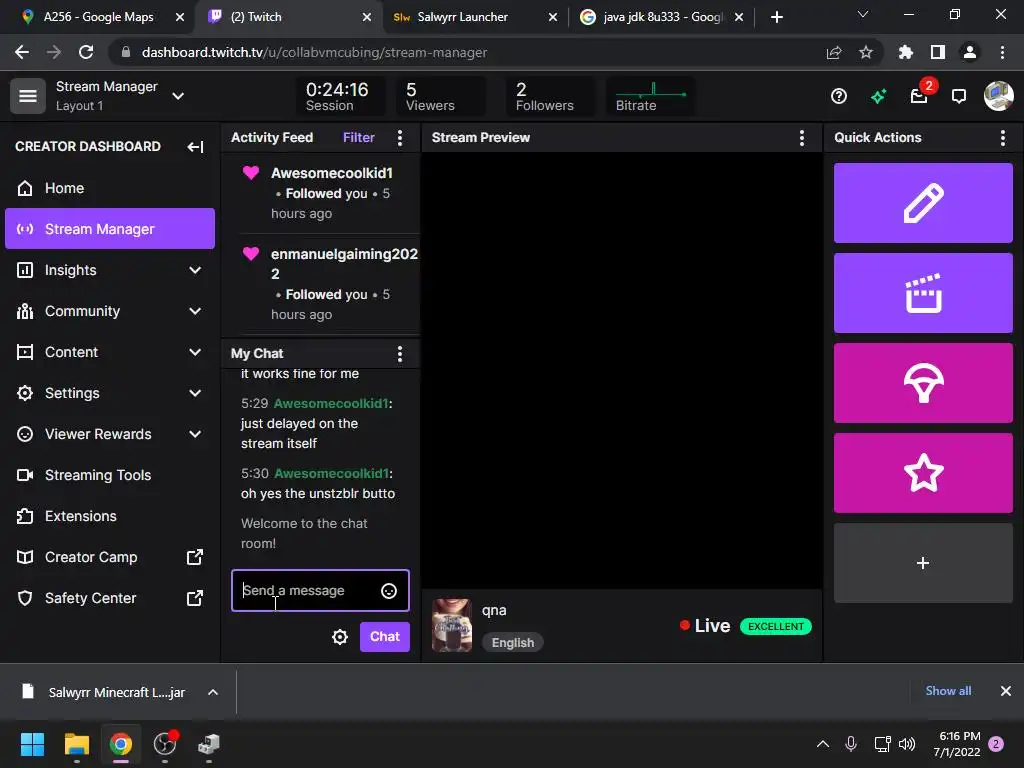1024x768 pixels.
Task: Open a new browser tab
Action: [x=776, y=17]
